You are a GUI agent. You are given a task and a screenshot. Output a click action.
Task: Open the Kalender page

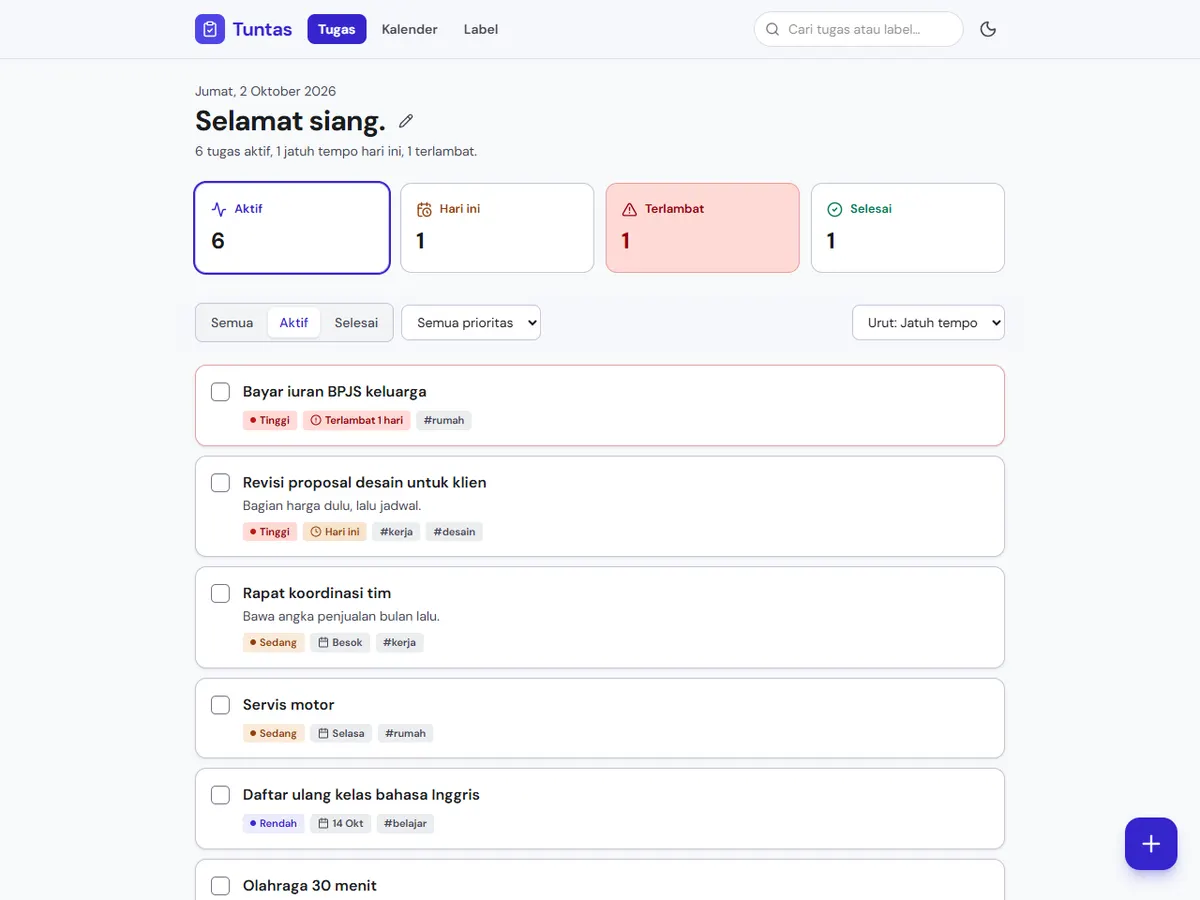(410, 29)
